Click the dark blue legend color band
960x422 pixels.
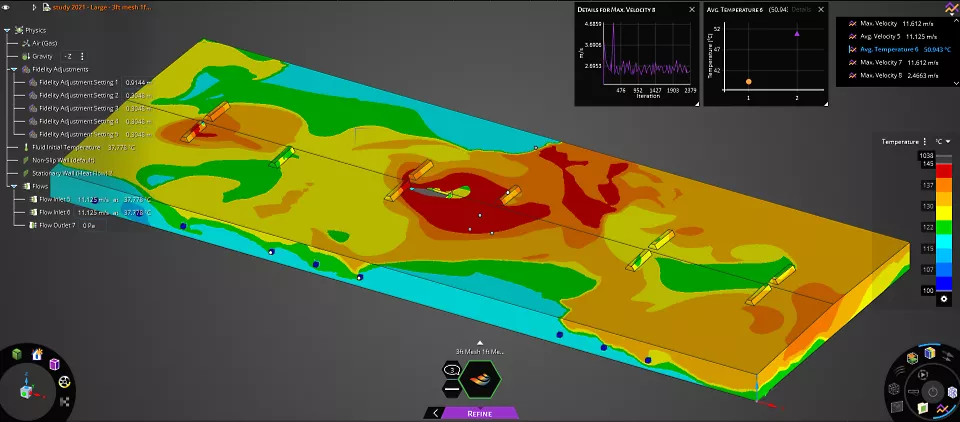pyautogui.click(x=943, y=283)
